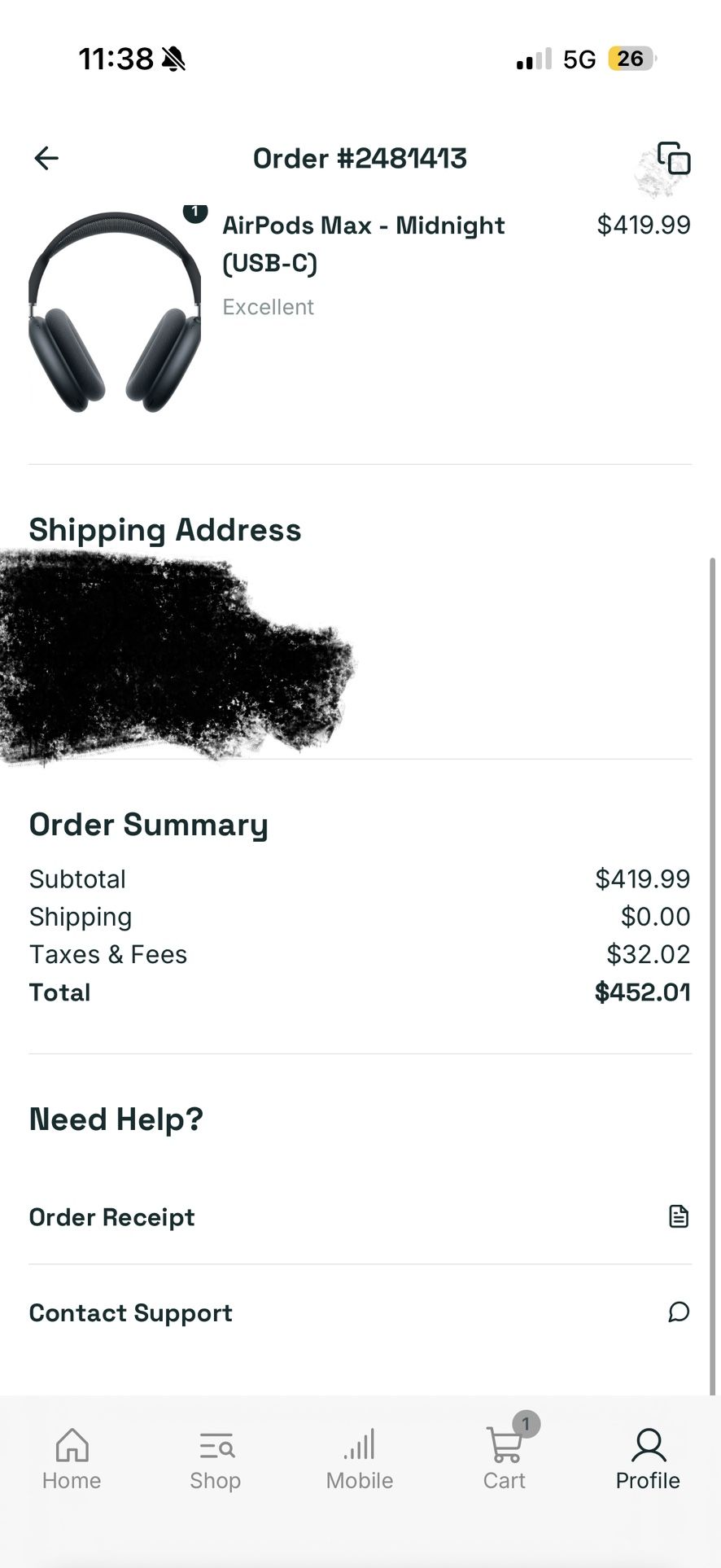Switch to the Shop tab label
Screen dimensions: 721x1568
216,1480
